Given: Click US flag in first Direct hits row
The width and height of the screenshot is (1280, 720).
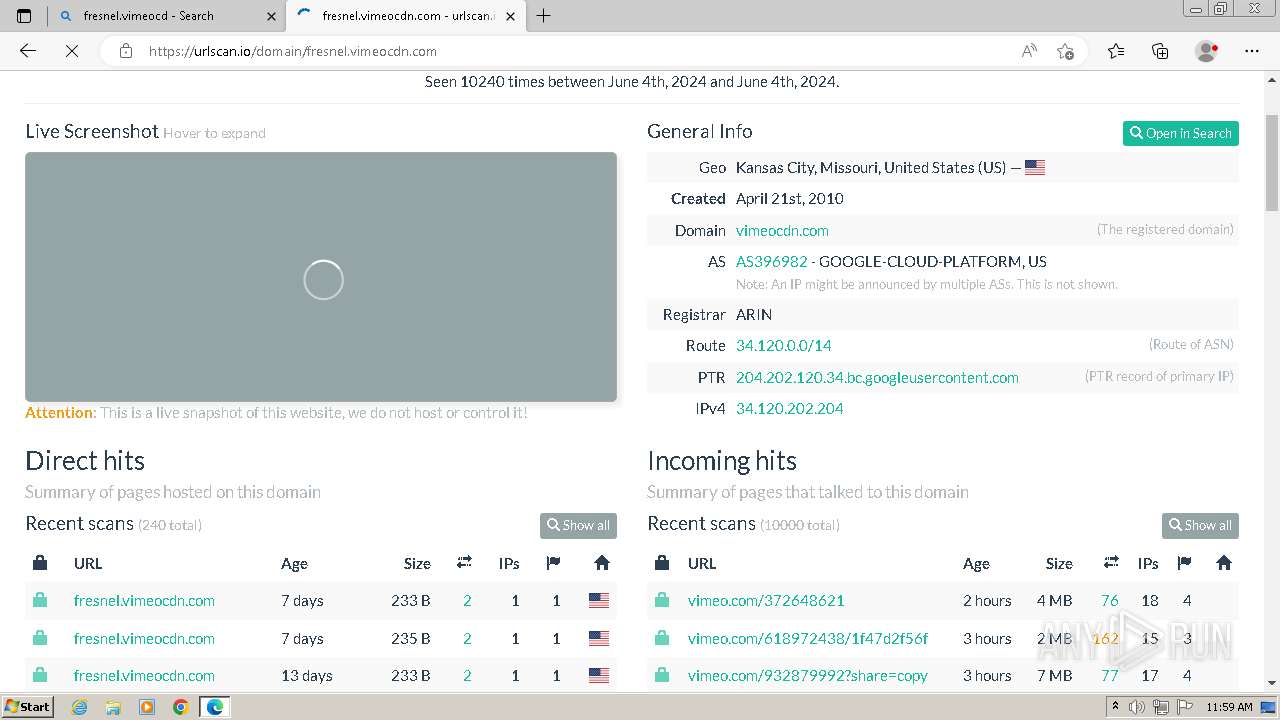Looking at the screenshot, I should 599,600.
